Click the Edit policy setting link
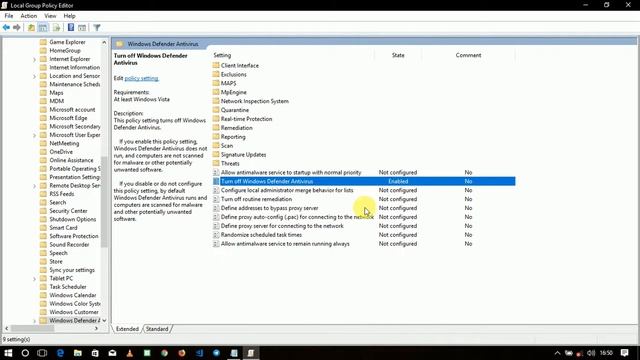640x360 pixels. coord(141,78)
